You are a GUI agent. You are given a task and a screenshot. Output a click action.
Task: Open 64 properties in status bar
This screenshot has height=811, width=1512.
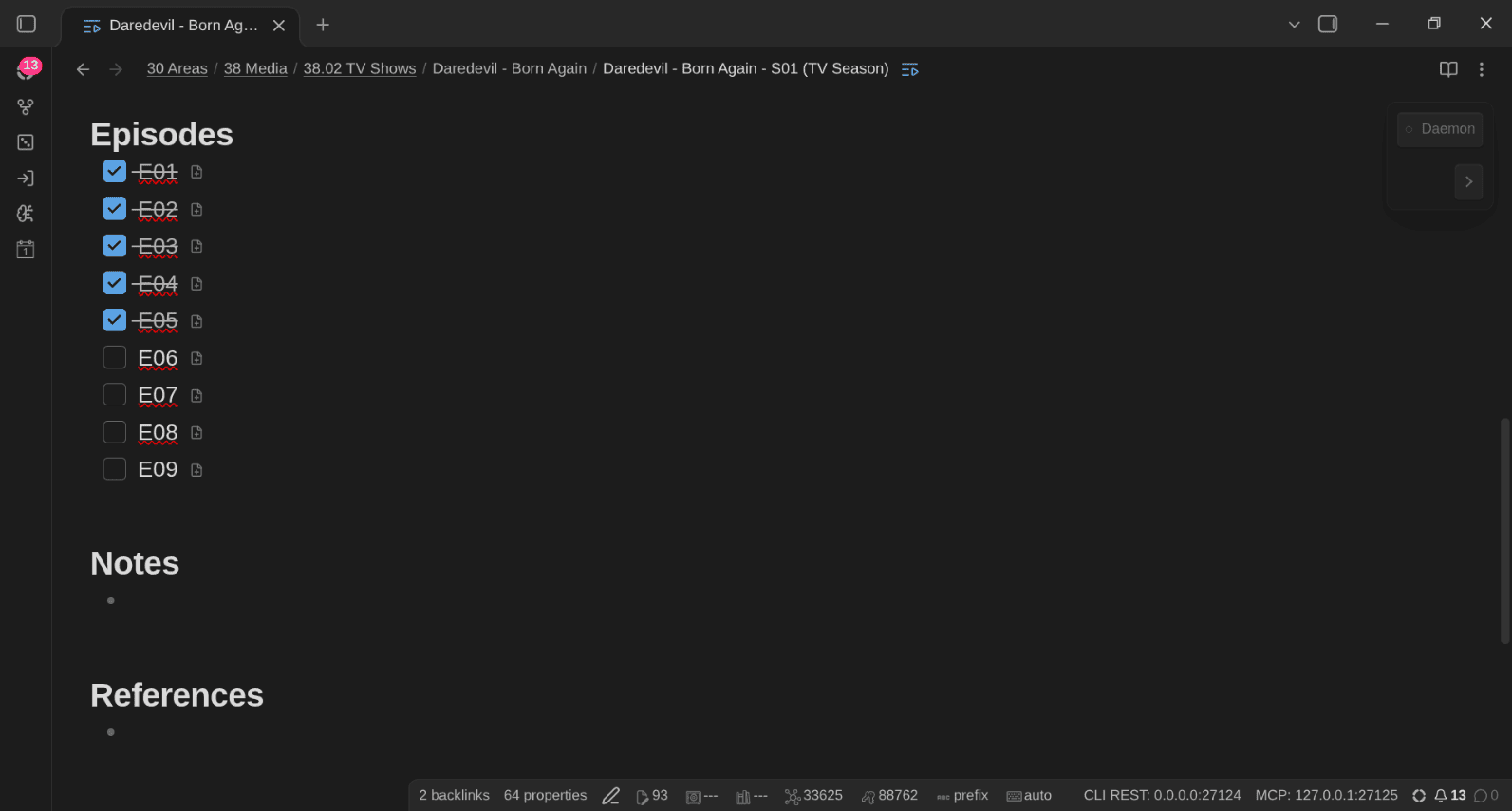[x=545, y=796]
